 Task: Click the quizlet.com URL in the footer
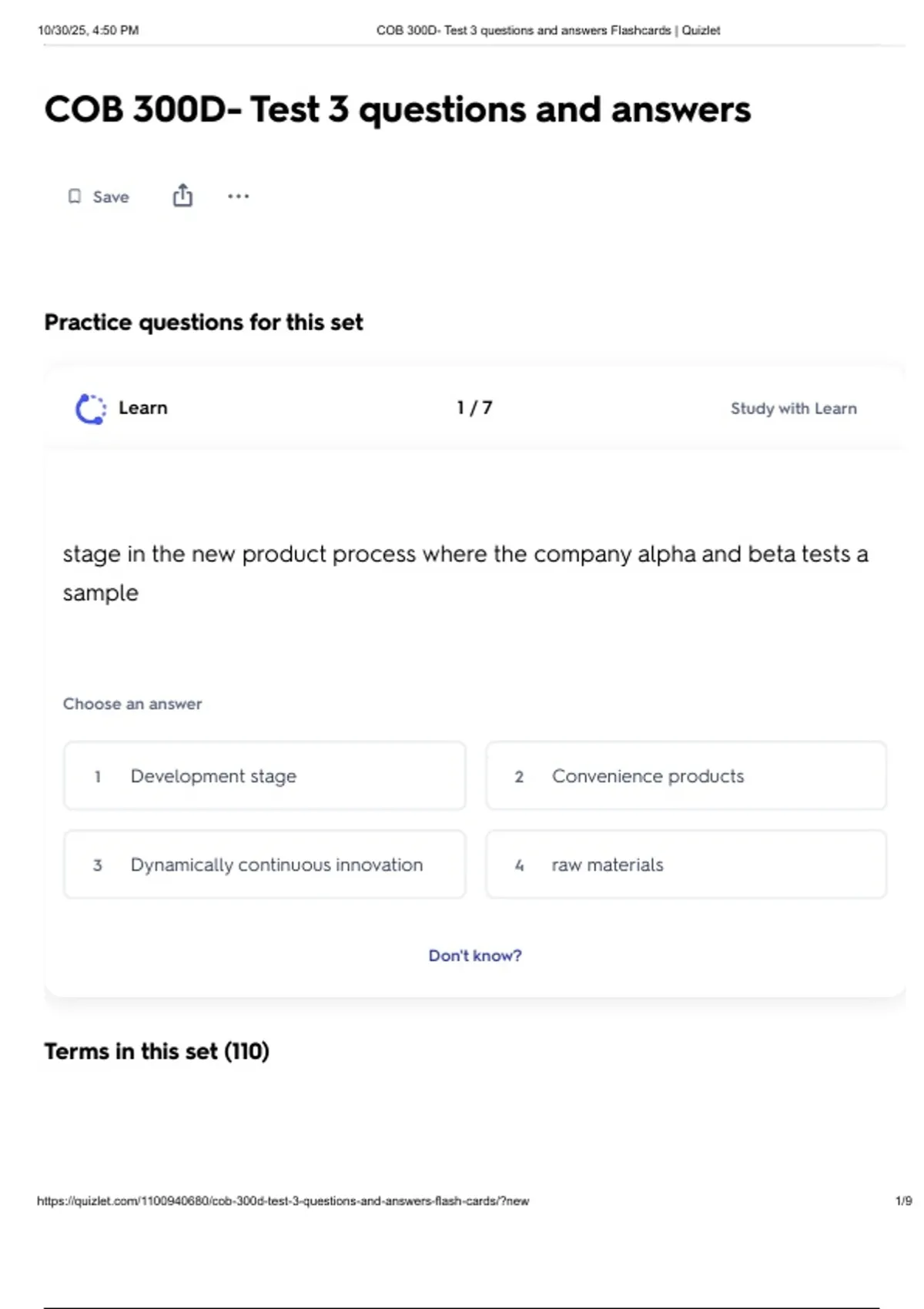click(283, 1200)
